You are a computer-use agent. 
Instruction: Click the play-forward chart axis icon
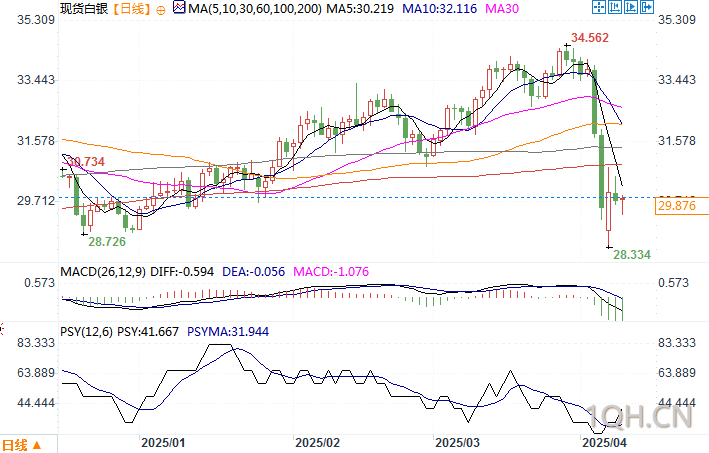click(x=630, y=7)
